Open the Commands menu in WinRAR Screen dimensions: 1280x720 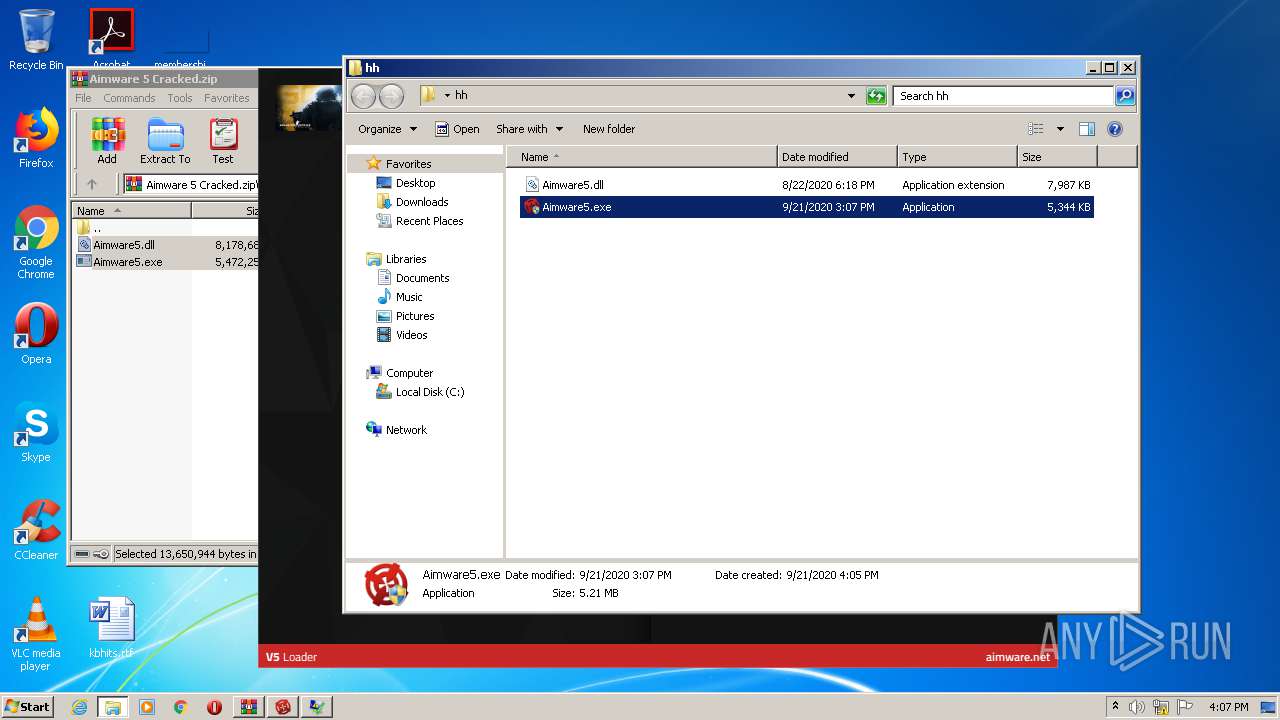[129, 98]
